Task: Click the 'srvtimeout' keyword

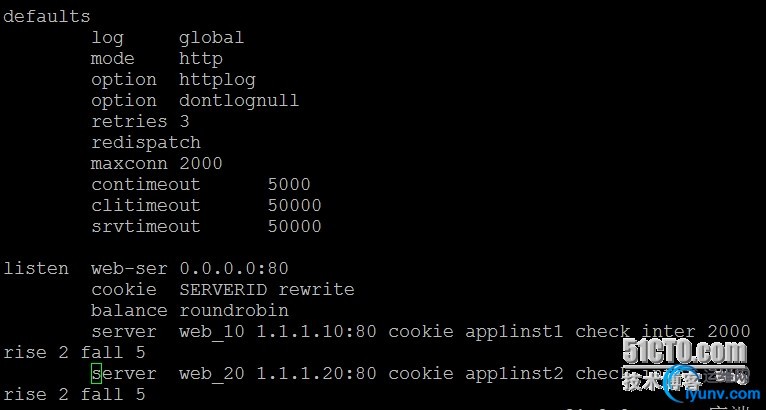Action: coord(146,227)
